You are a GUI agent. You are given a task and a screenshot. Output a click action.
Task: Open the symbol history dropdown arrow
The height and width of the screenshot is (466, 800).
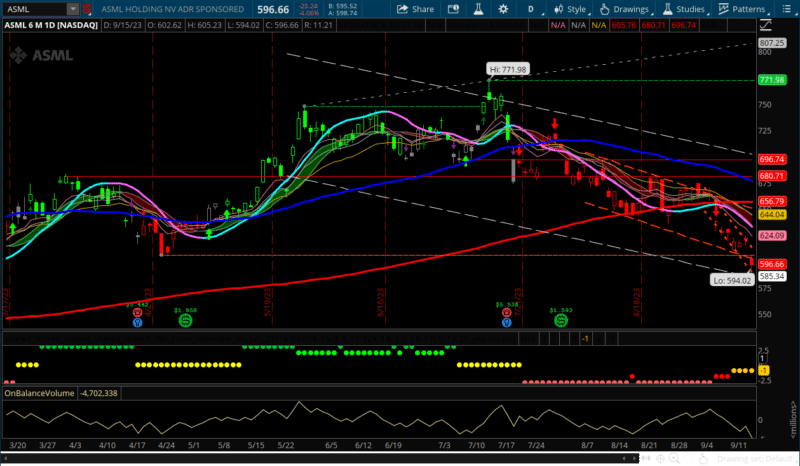point(73,9)
